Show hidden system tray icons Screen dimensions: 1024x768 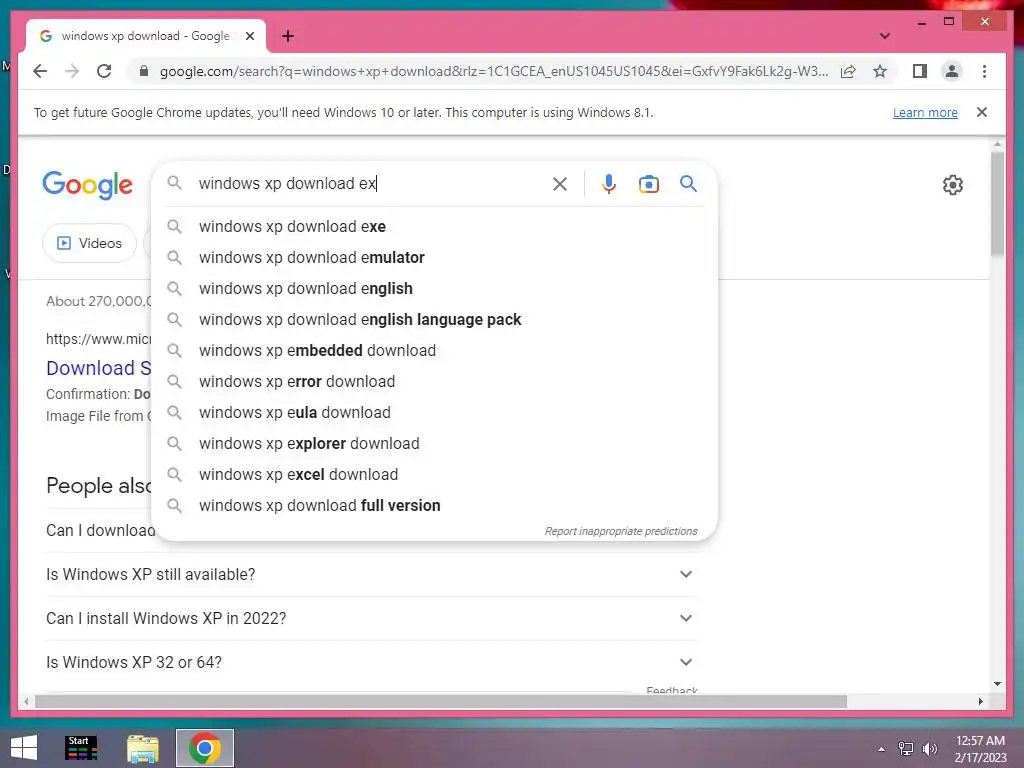881,749
